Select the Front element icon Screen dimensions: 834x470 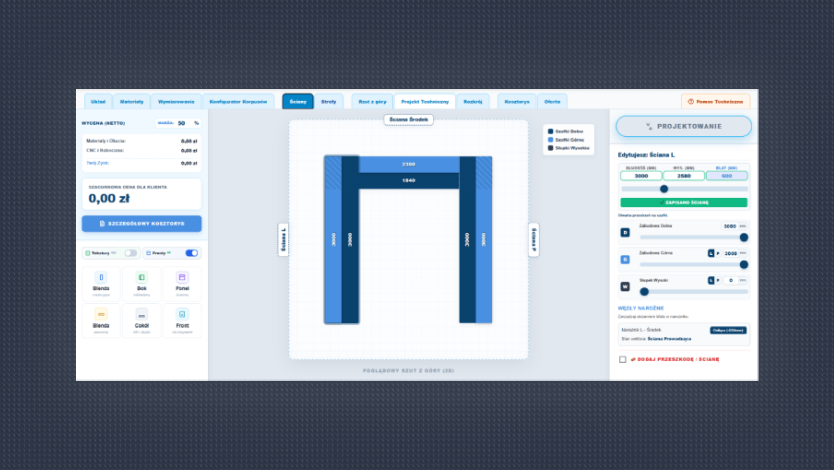pyautogui.click(x=182, y=314)
